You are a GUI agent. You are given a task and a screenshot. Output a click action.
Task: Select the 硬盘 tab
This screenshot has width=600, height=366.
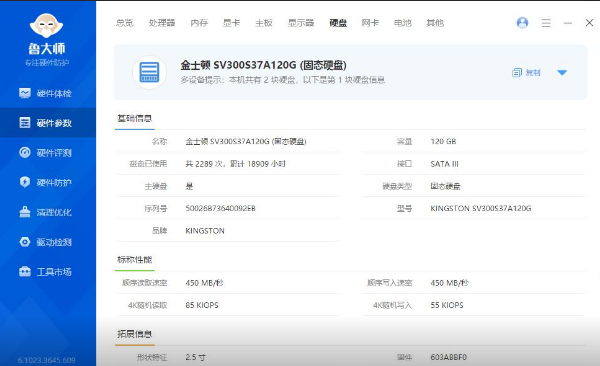(x=338, y=23)
